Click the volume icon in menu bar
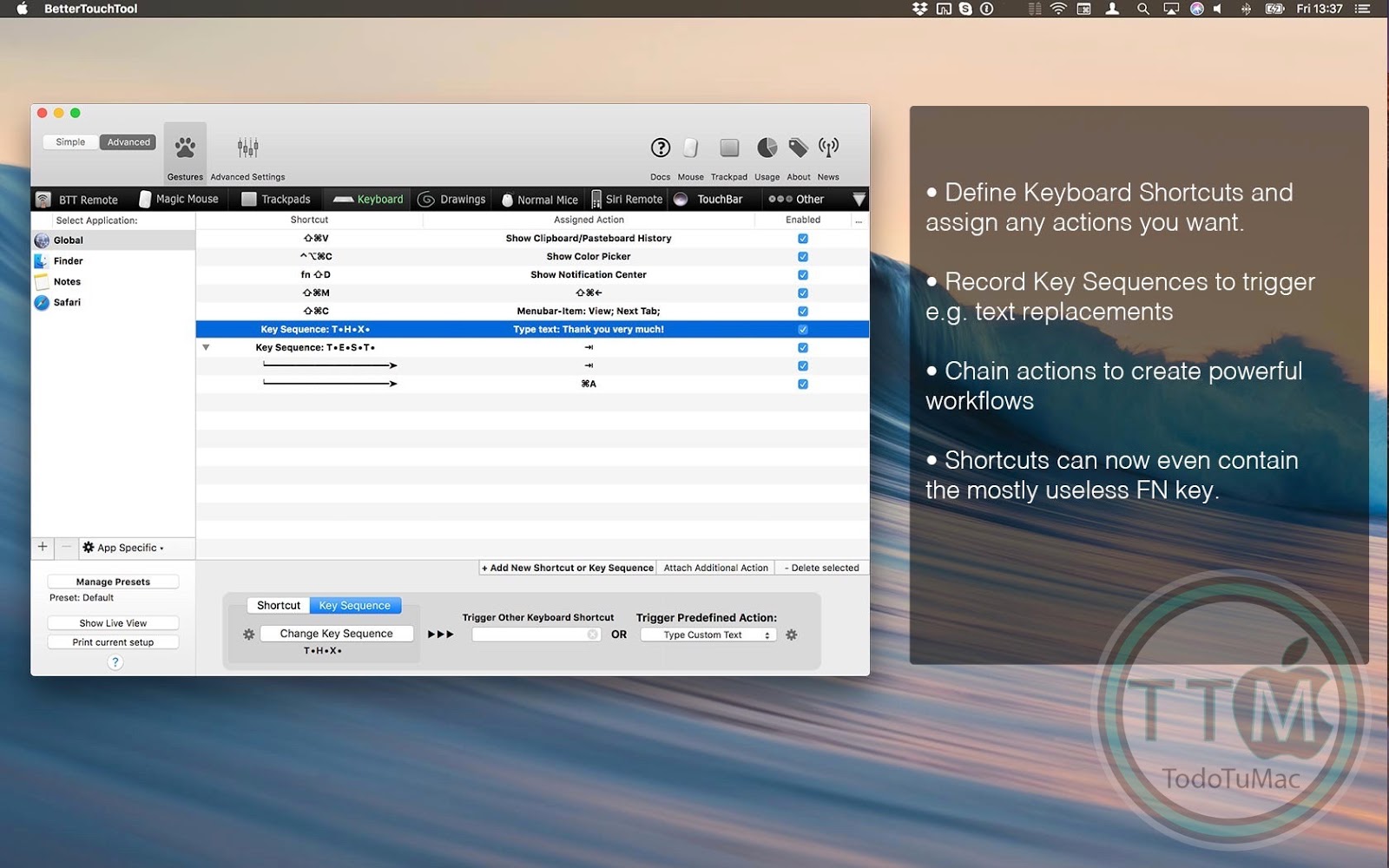The image size is (1389, 868). point(1218,9)
